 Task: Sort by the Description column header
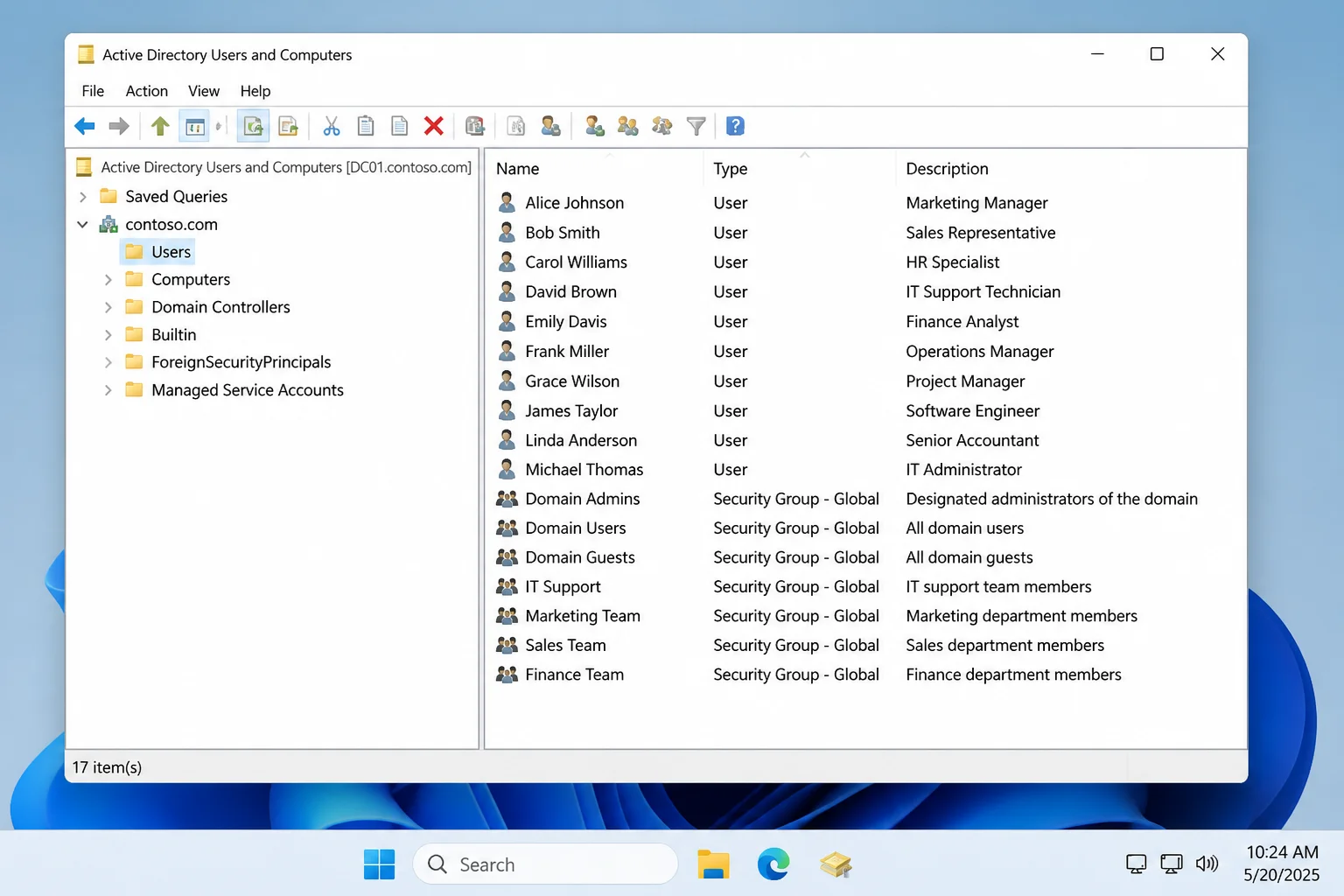tap(1070, 169)
